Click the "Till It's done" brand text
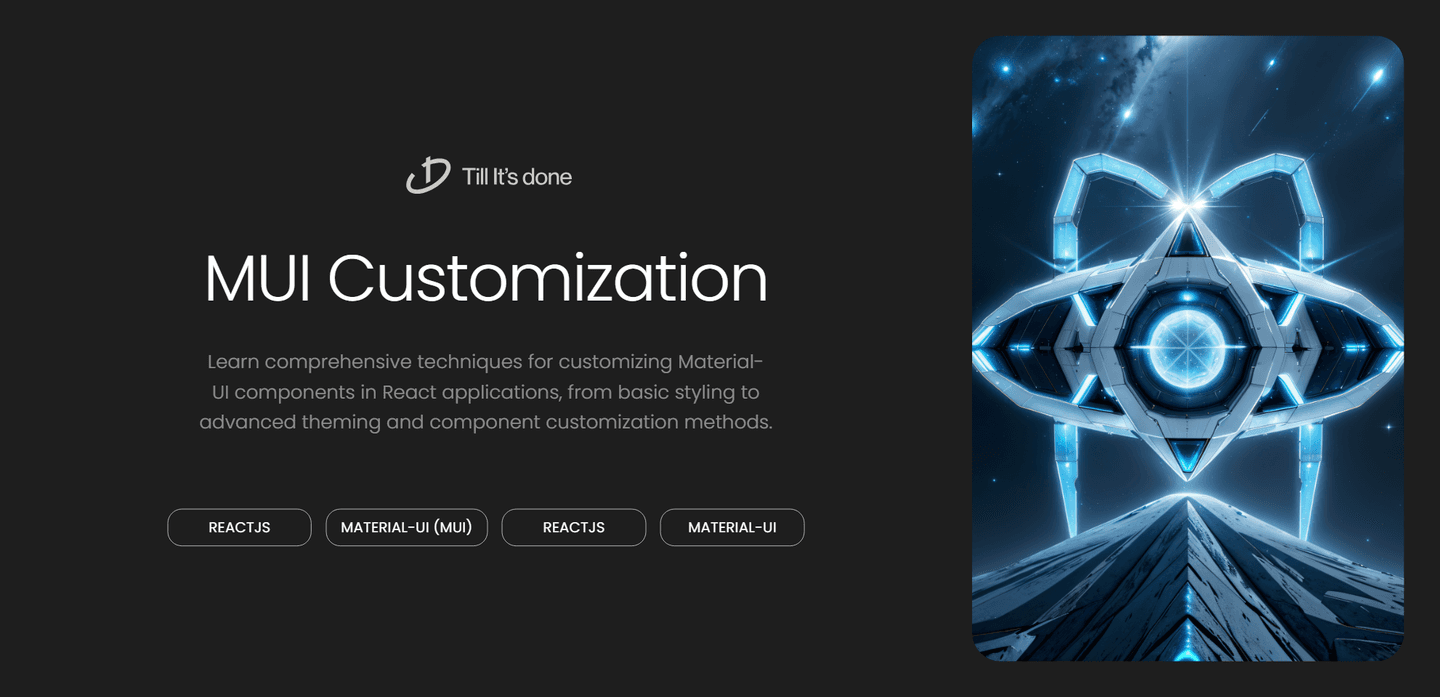The height and width of the screenshot is (697, 1440). (517, 177)
